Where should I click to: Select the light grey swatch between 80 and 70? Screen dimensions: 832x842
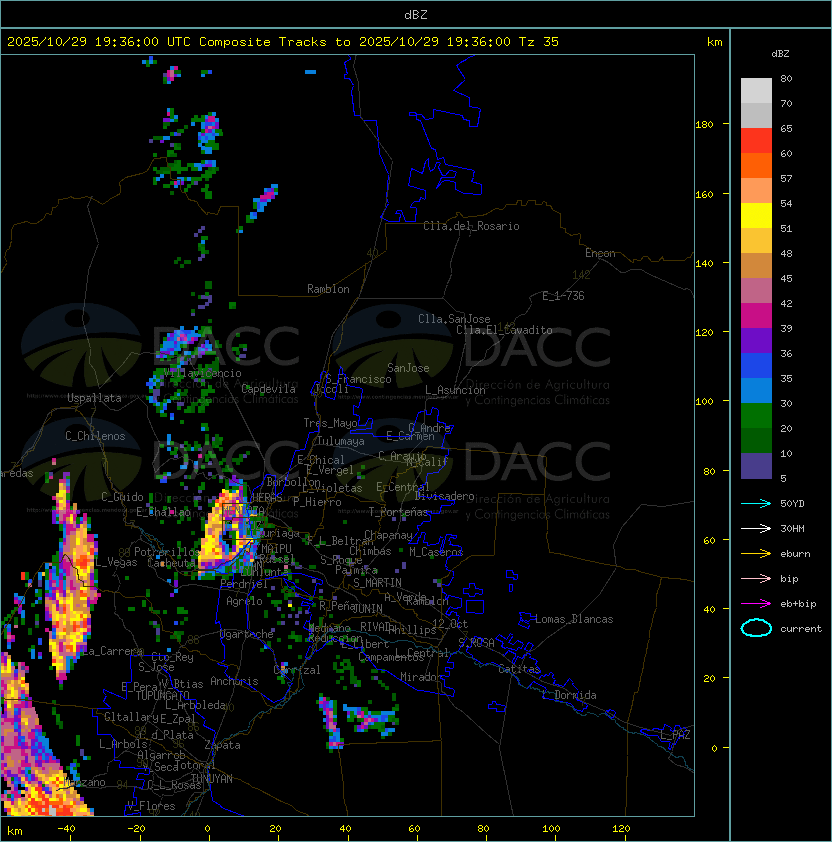[756, 90]
